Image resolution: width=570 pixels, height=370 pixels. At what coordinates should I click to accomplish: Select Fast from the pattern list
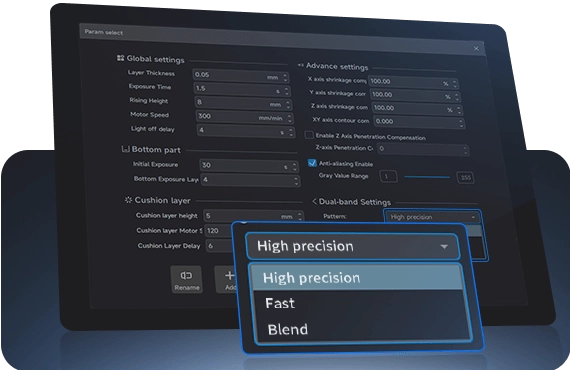(280, 303)
